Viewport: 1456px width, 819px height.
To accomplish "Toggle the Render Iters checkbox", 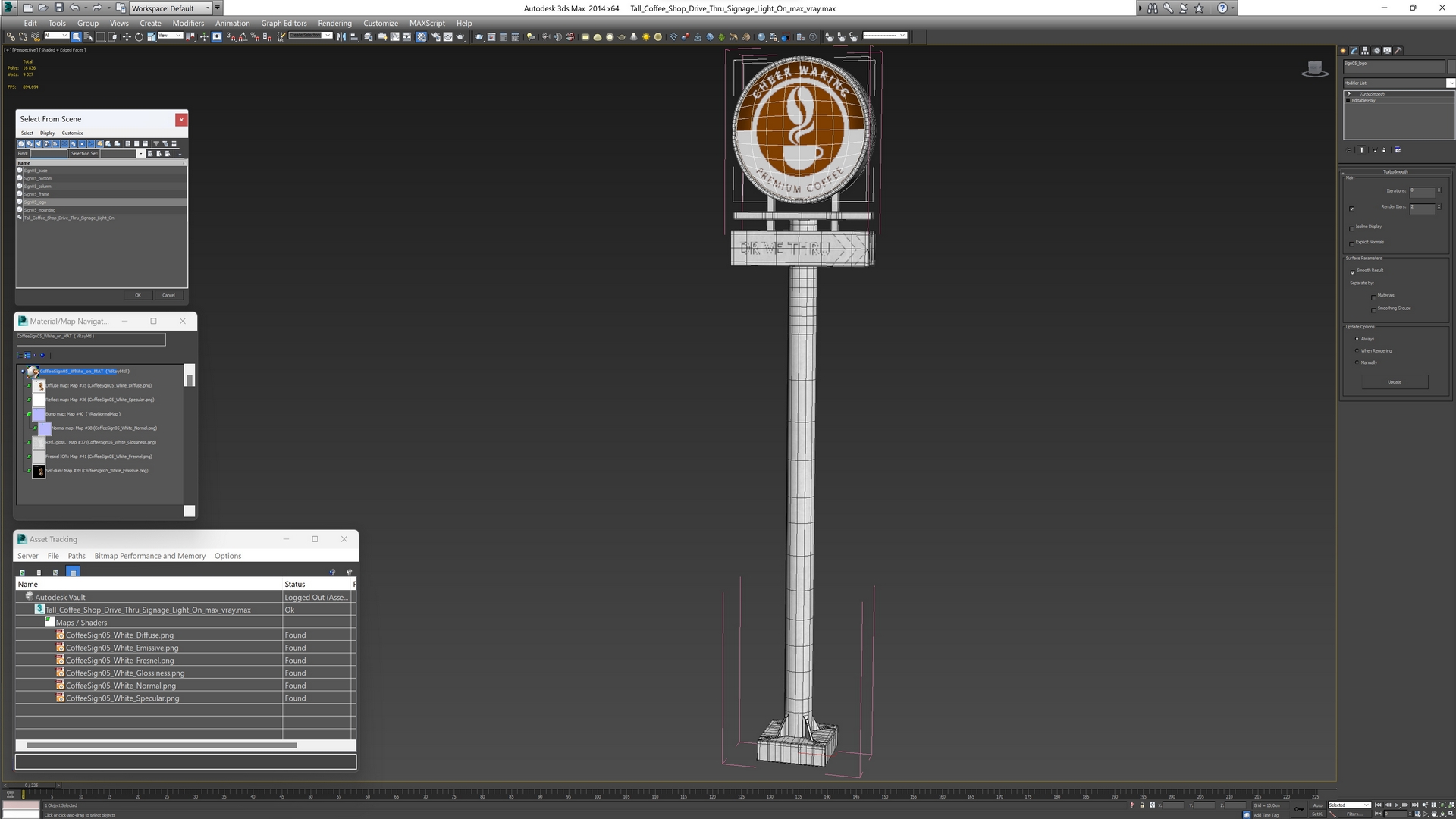I will (x=1352, y=209).
